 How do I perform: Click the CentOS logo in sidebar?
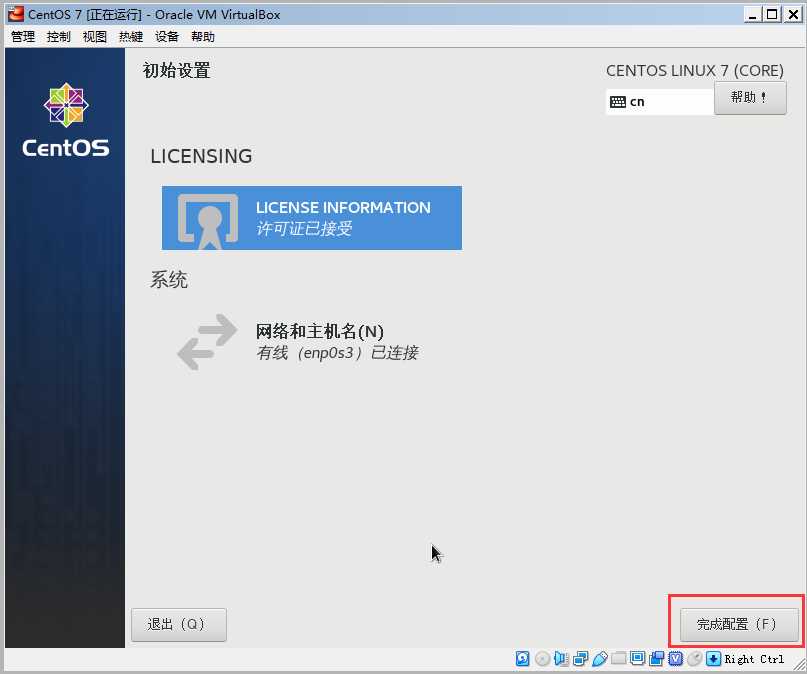(66, 120)
